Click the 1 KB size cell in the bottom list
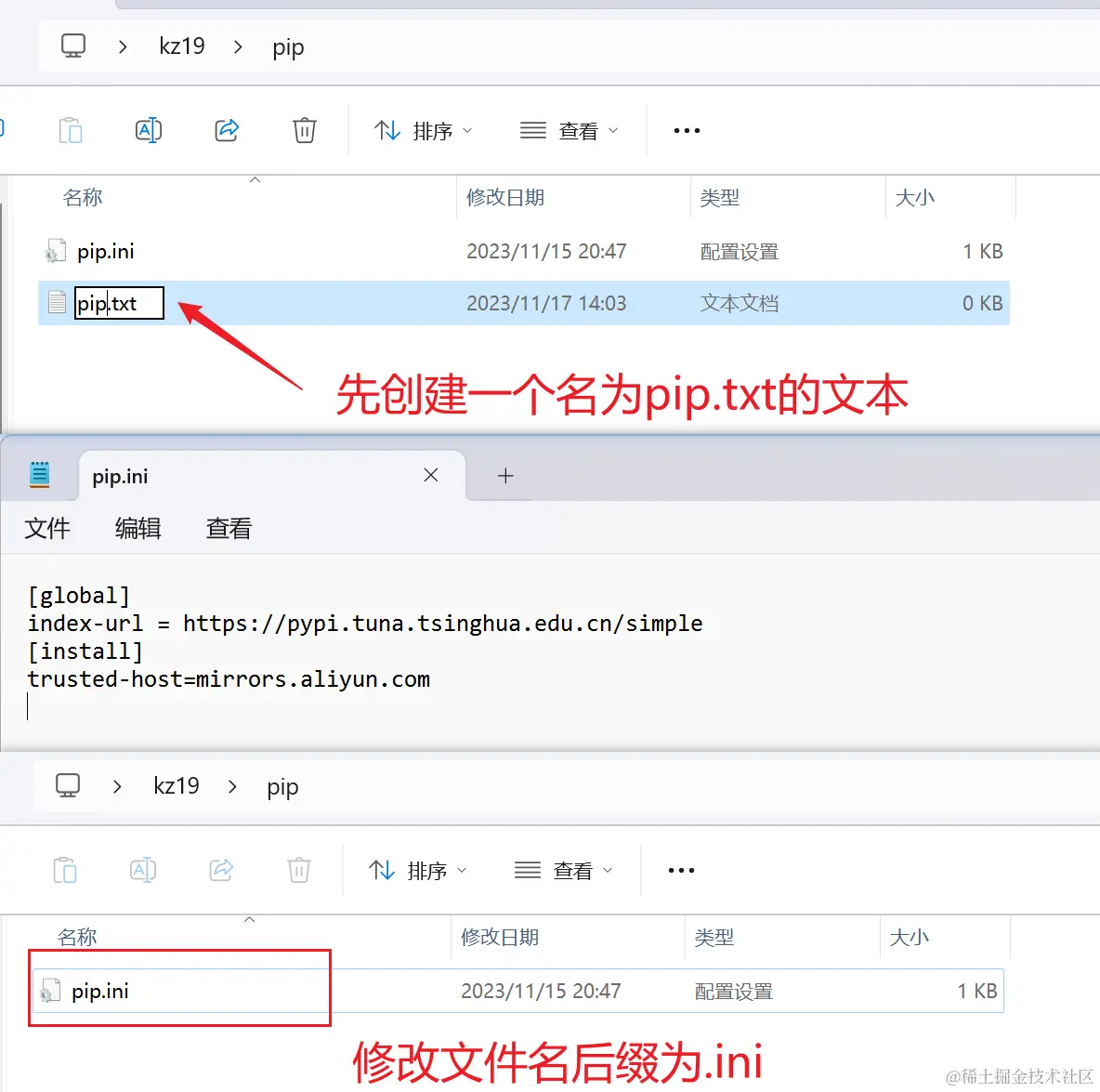Screen dimensions: 1100x1092 tap(977, 991)
